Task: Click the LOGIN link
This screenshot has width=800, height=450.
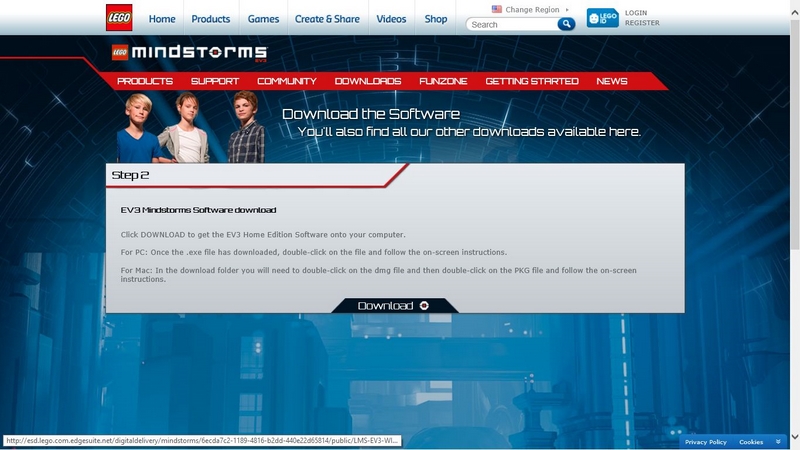Action: click(x=636, y=13)
